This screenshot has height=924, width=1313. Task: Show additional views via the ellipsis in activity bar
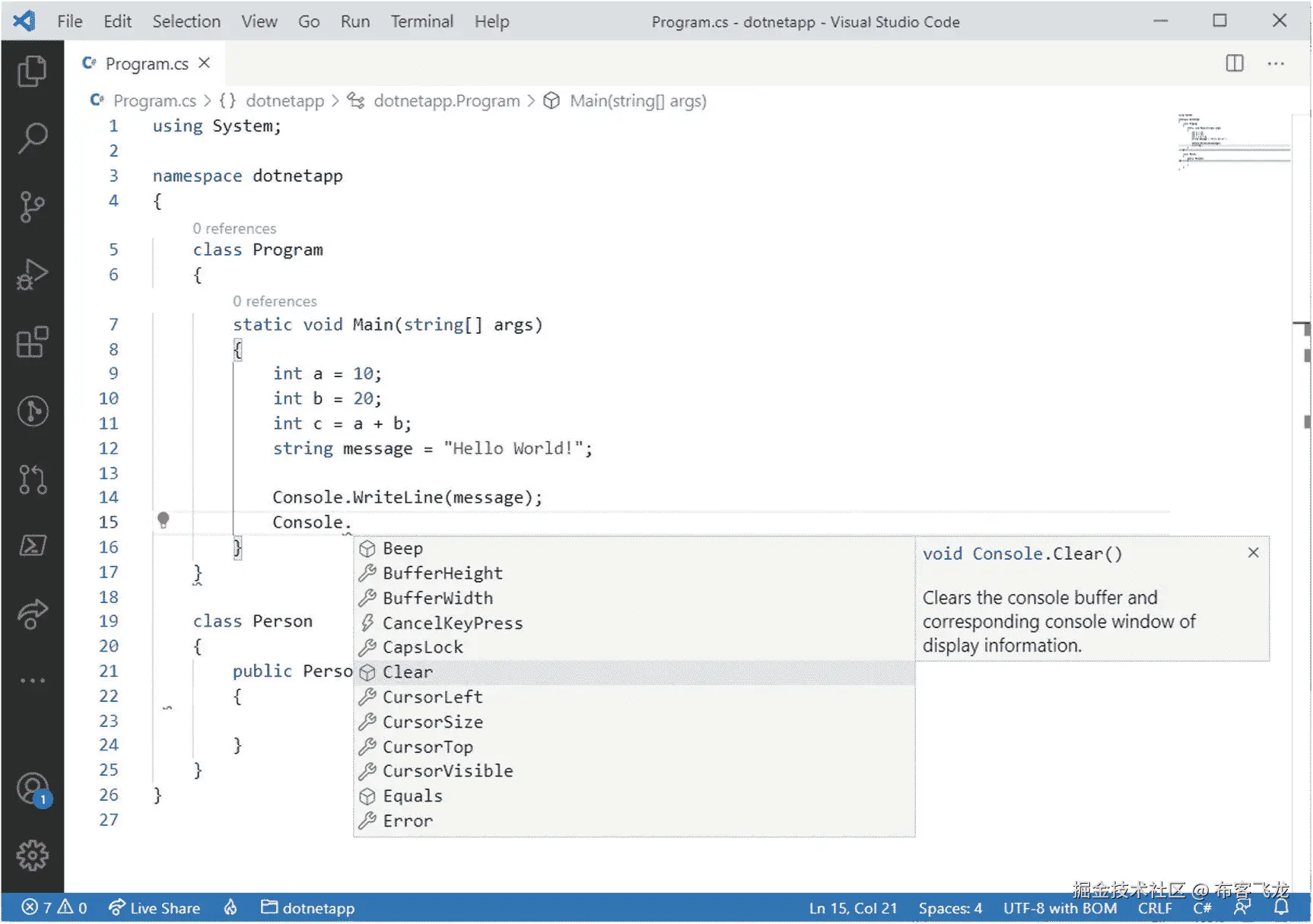pyautogui.click(x=32, y=680)
